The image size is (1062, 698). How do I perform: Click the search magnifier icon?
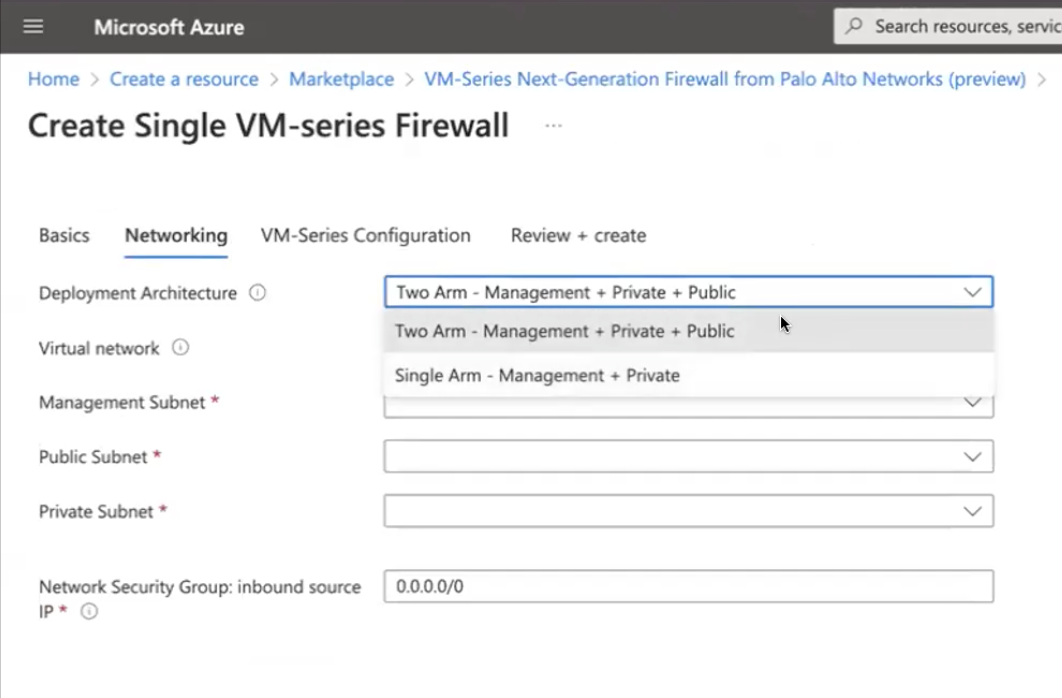click(x=854, y=27)
